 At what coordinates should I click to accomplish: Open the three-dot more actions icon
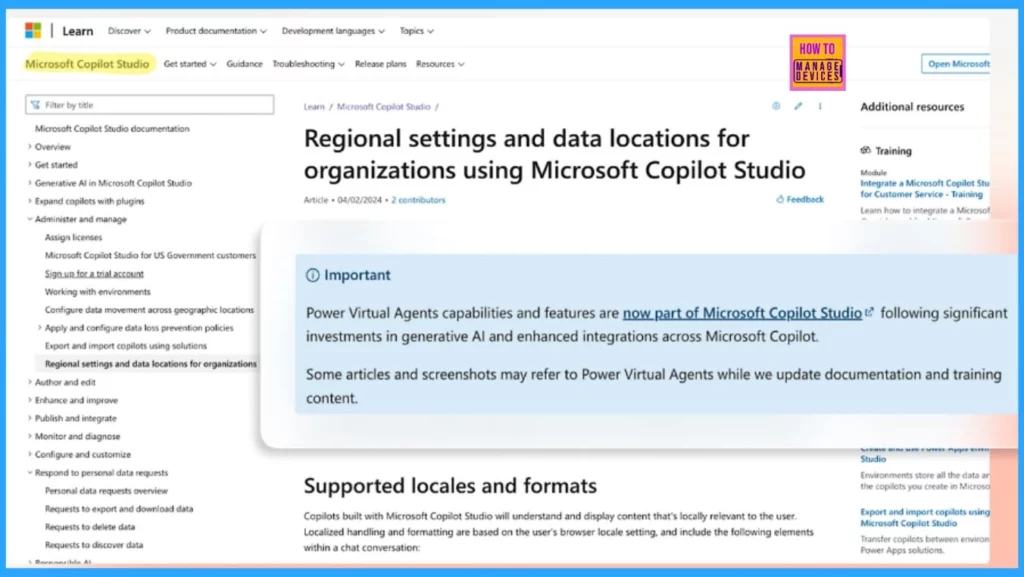tap(820, 106)
